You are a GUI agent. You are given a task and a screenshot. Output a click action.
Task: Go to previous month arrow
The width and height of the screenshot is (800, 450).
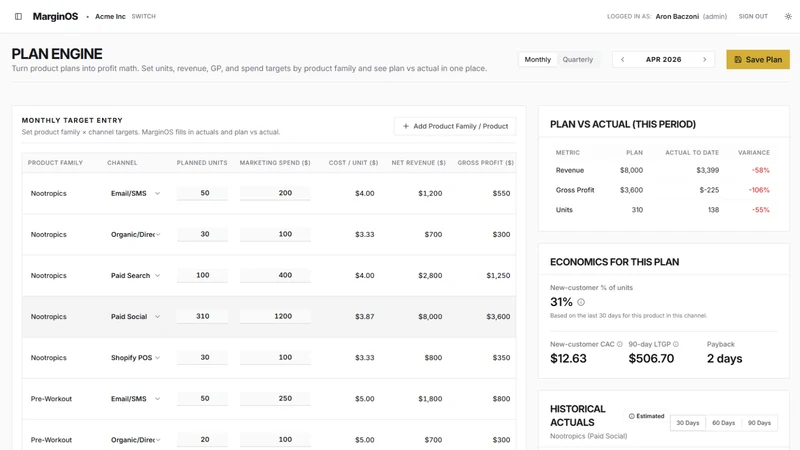[622, 60]
